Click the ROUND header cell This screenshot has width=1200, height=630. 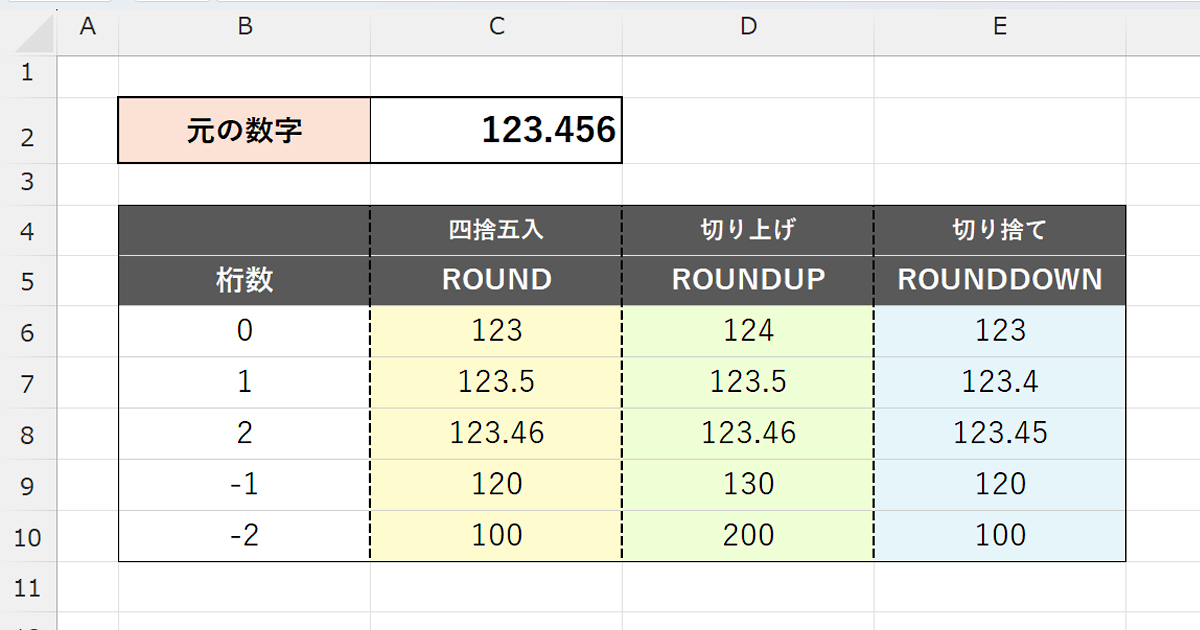click(496, 280)
